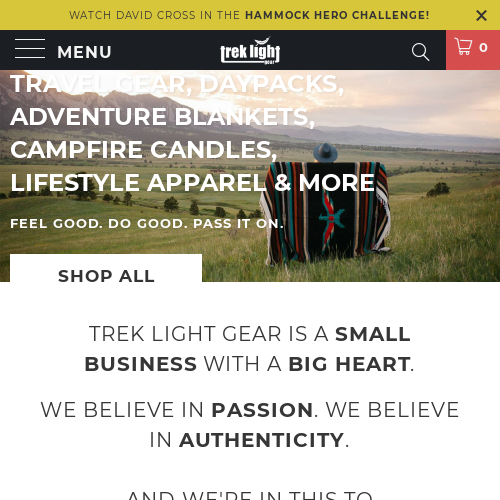Viewport: 500px width, 500px height.
Task: Click the hat in the hero photo
Action: [x=325, y=152]
